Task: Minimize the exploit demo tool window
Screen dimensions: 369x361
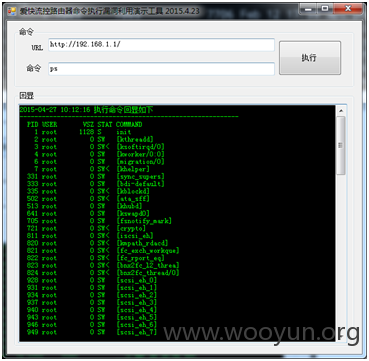Action: pyautogui.click(x=308, y=9)
